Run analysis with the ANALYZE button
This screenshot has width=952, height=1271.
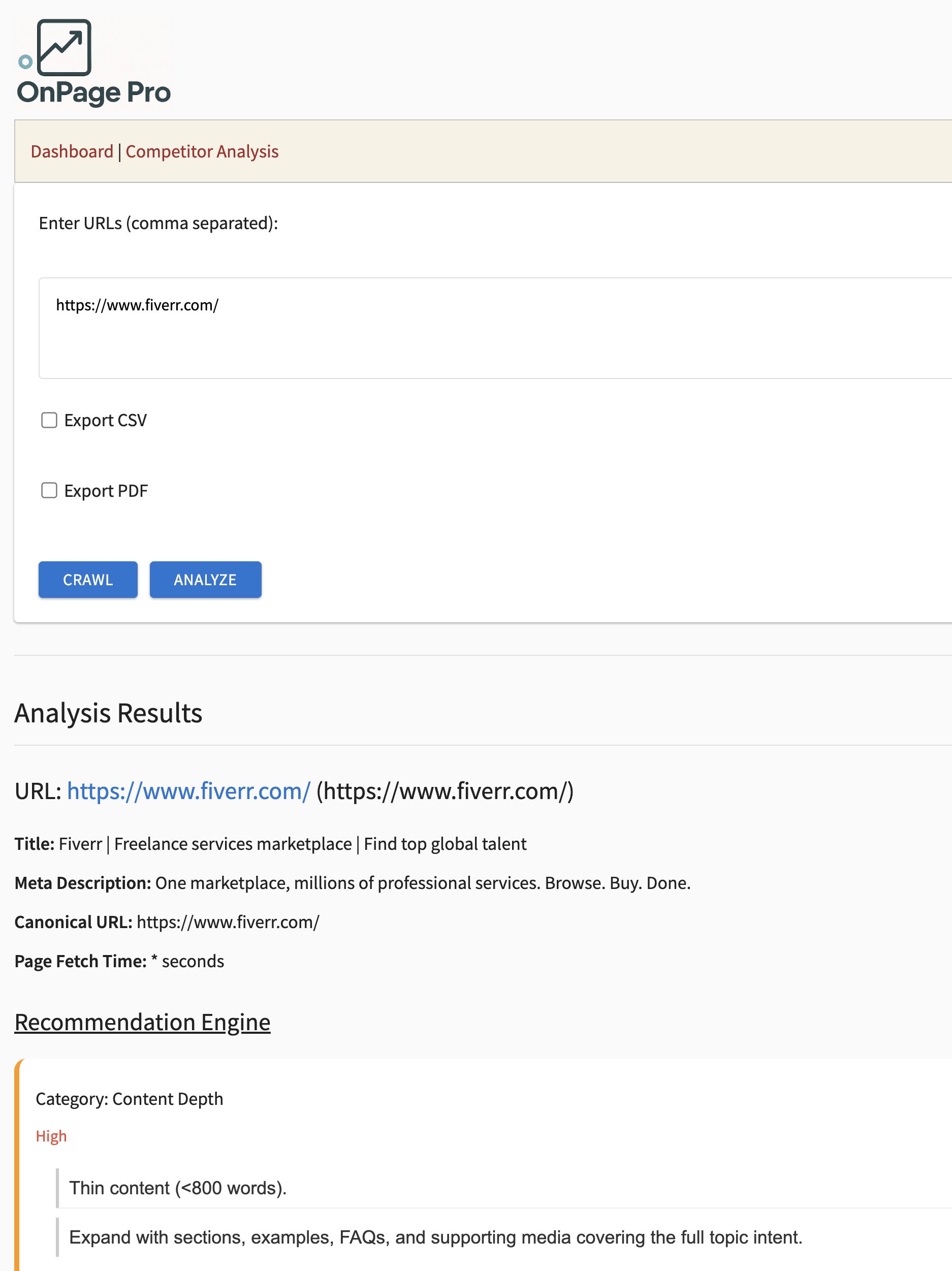tap(205, 580)
